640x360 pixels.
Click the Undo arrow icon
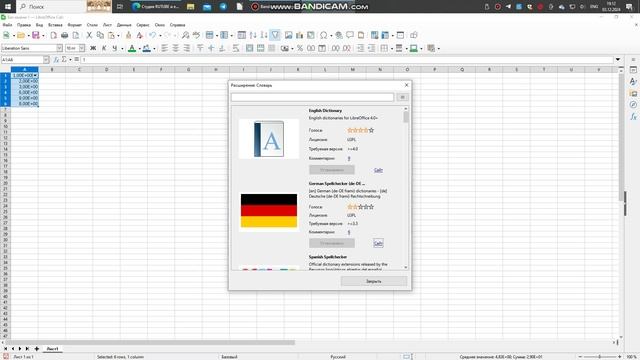pyautogui.click(x=152, y=35)
